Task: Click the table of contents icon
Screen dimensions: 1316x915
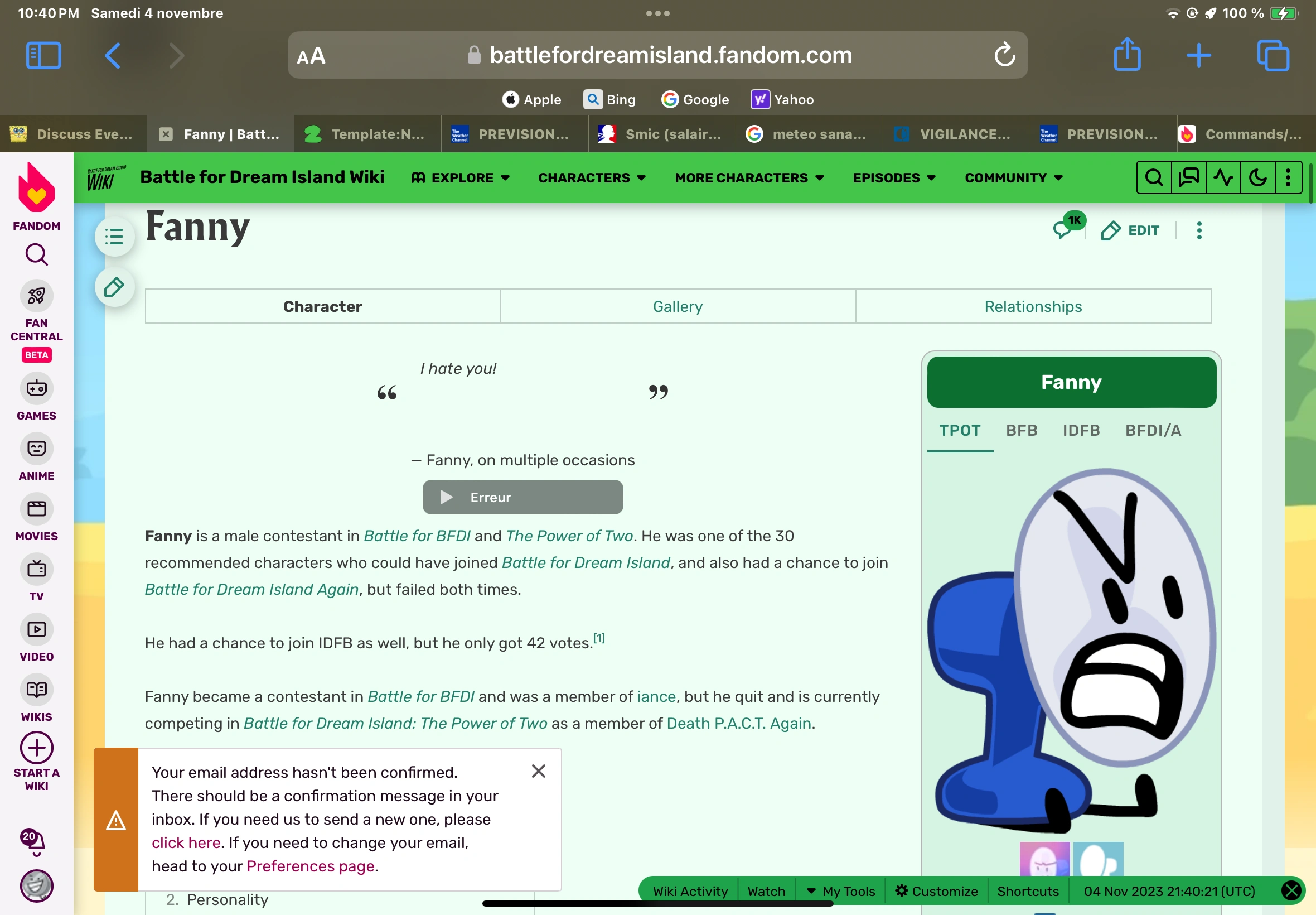Action: point(114,236)
